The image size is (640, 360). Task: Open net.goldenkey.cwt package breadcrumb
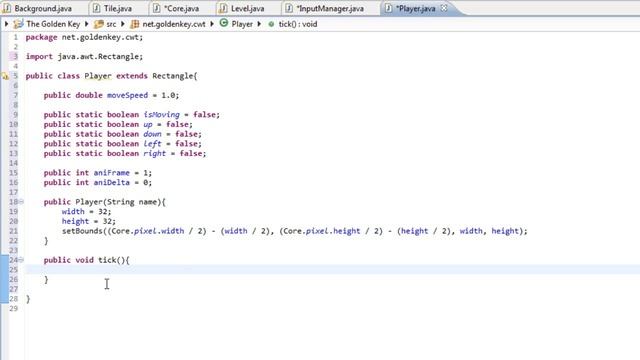pos(174,24)
